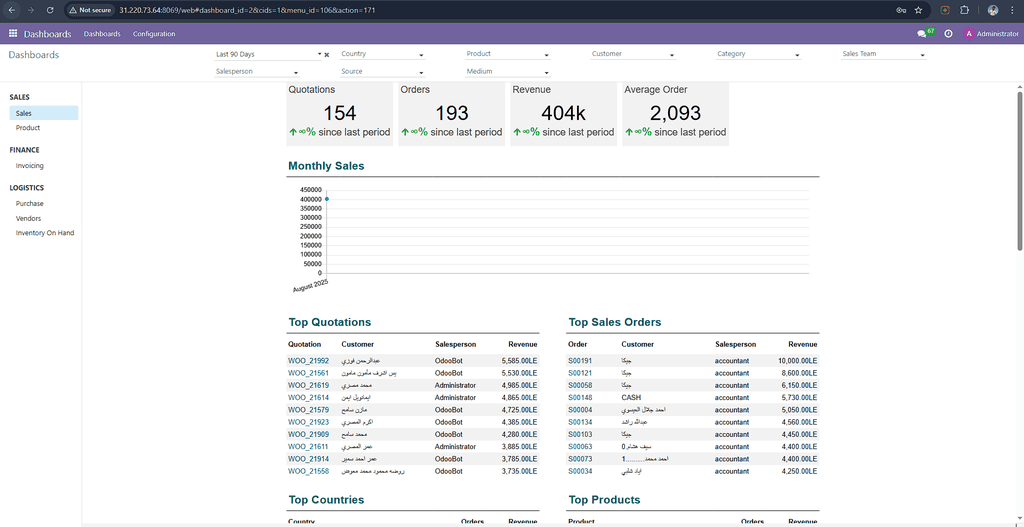
Task: Select Inventory On Hand dashboard
Action: [45, 233]
